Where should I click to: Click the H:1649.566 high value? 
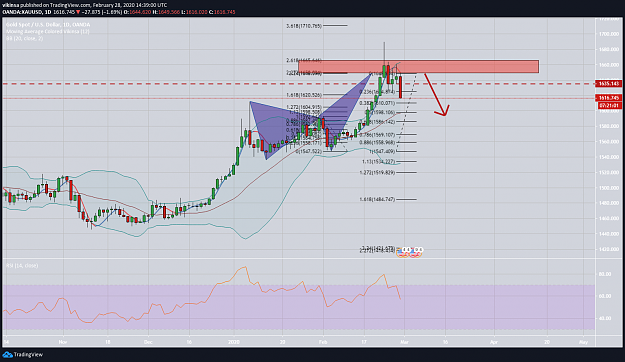pos(166,12)
